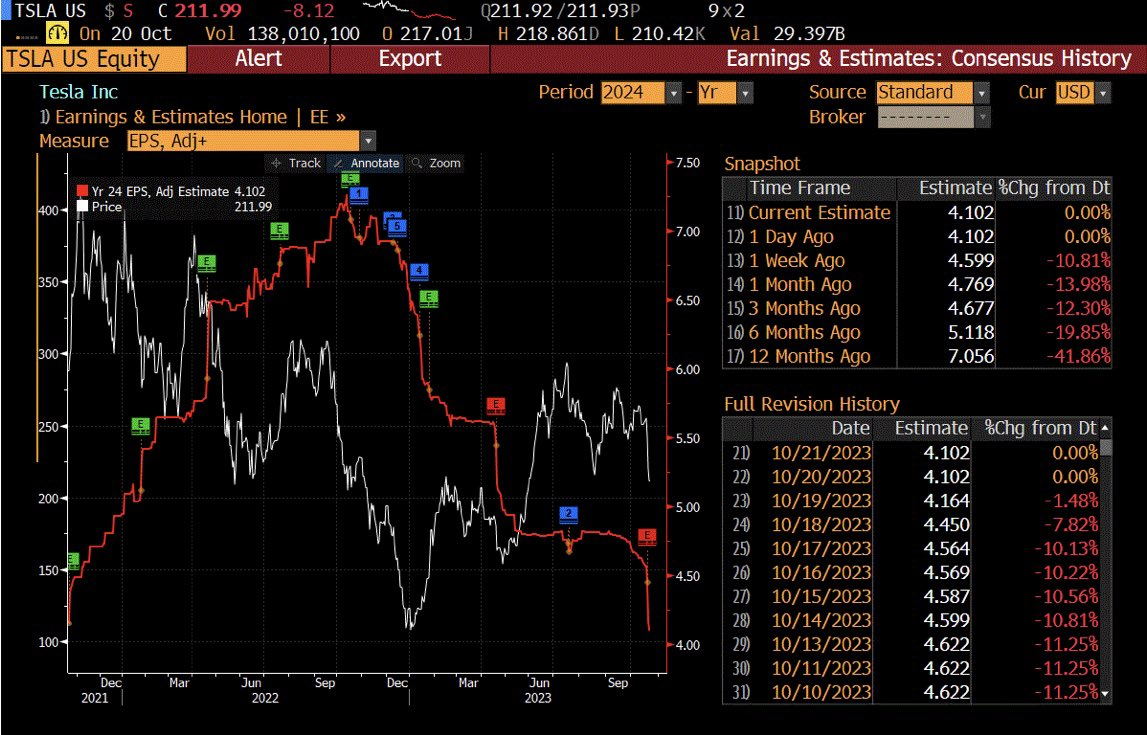Click the Track crosshair icon on the chart

point(277,163)
